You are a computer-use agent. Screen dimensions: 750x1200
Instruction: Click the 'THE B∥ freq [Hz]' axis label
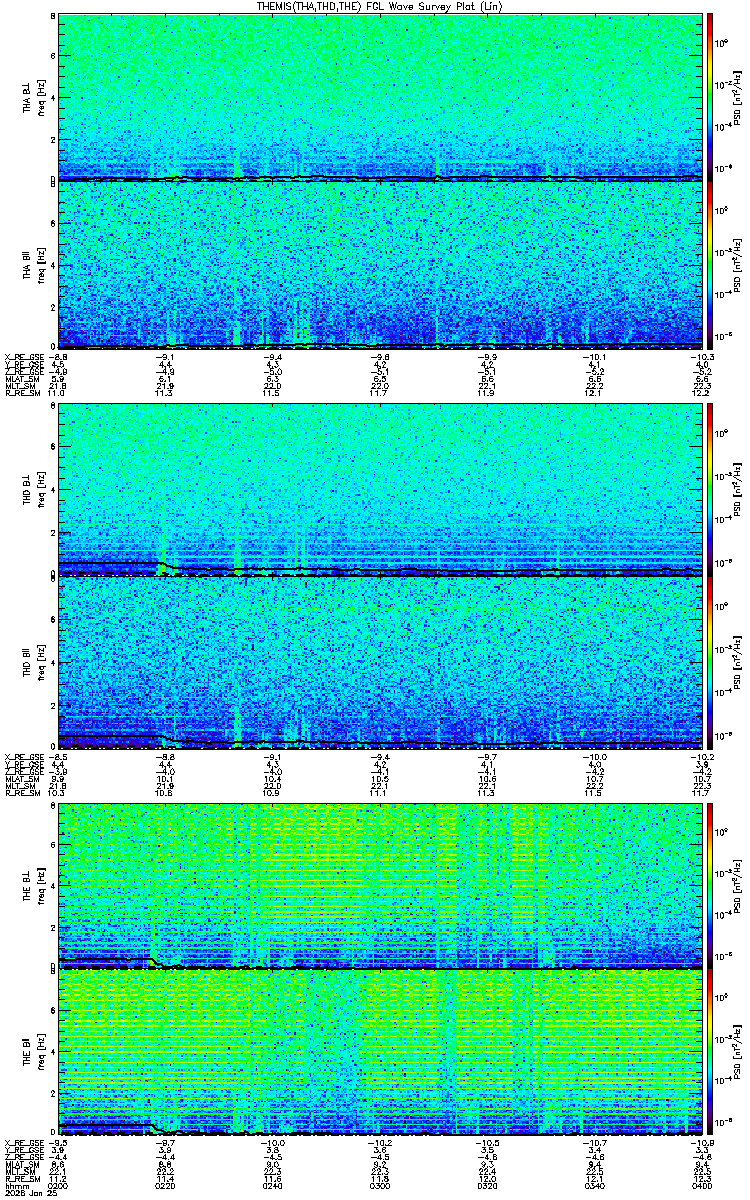tap(33, 1052)
